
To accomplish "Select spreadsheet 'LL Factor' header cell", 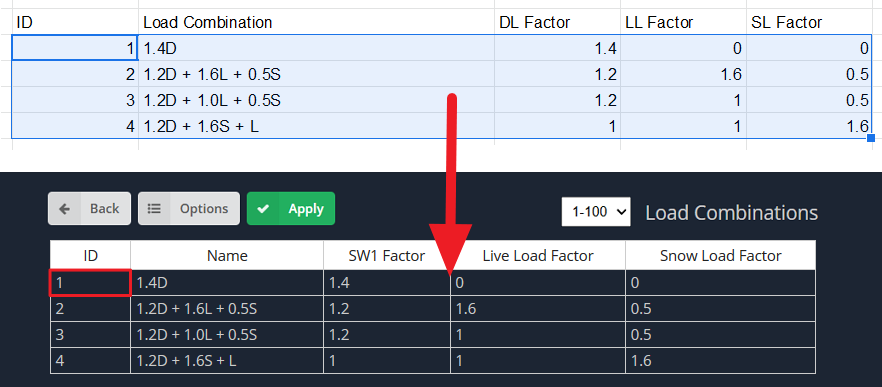I will click(683, 22).
